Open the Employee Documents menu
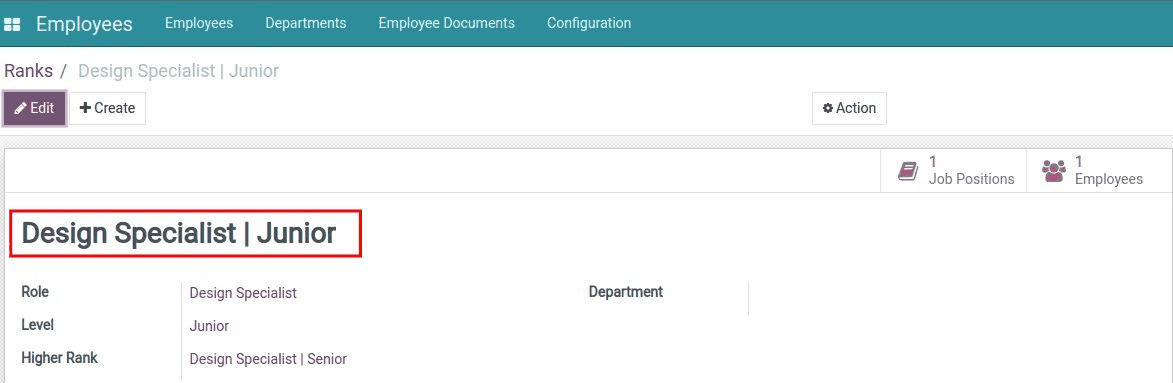 pos(447,23)
